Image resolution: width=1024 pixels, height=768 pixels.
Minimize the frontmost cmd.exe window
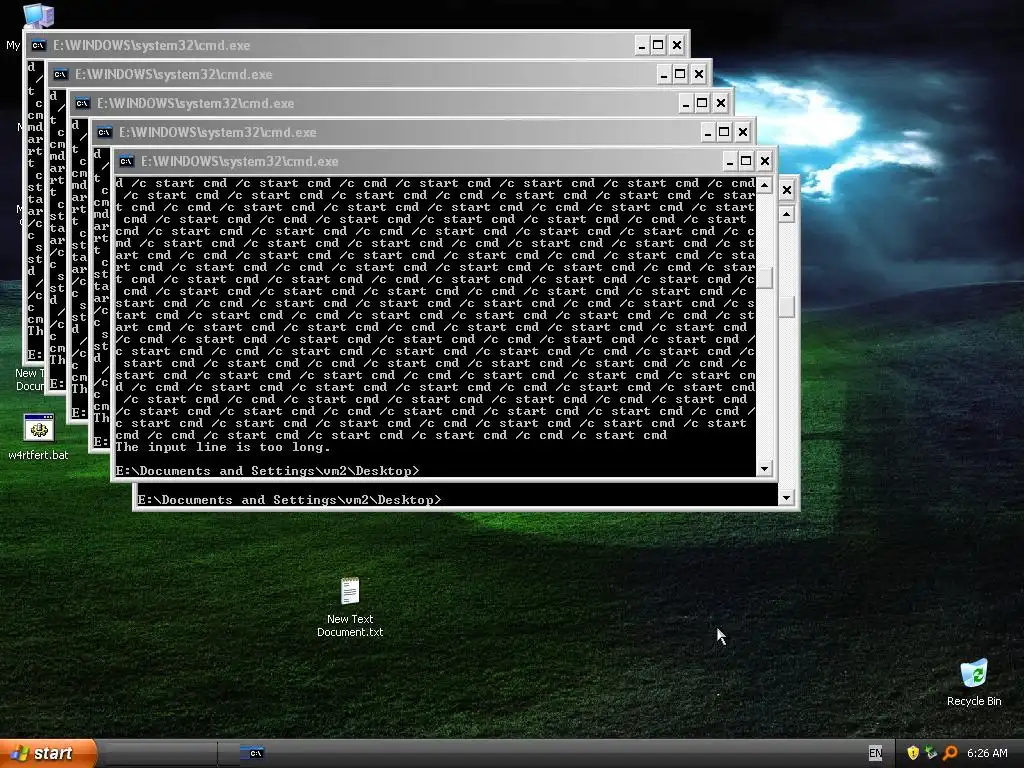pyautogui.click(x=729, y=161)
